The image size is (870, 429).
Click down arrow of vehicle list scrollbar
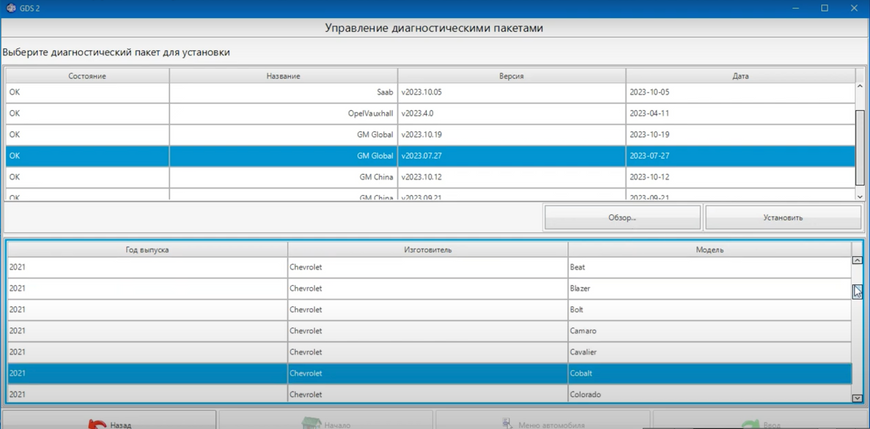pyautogui.click(x=857, y=398)
